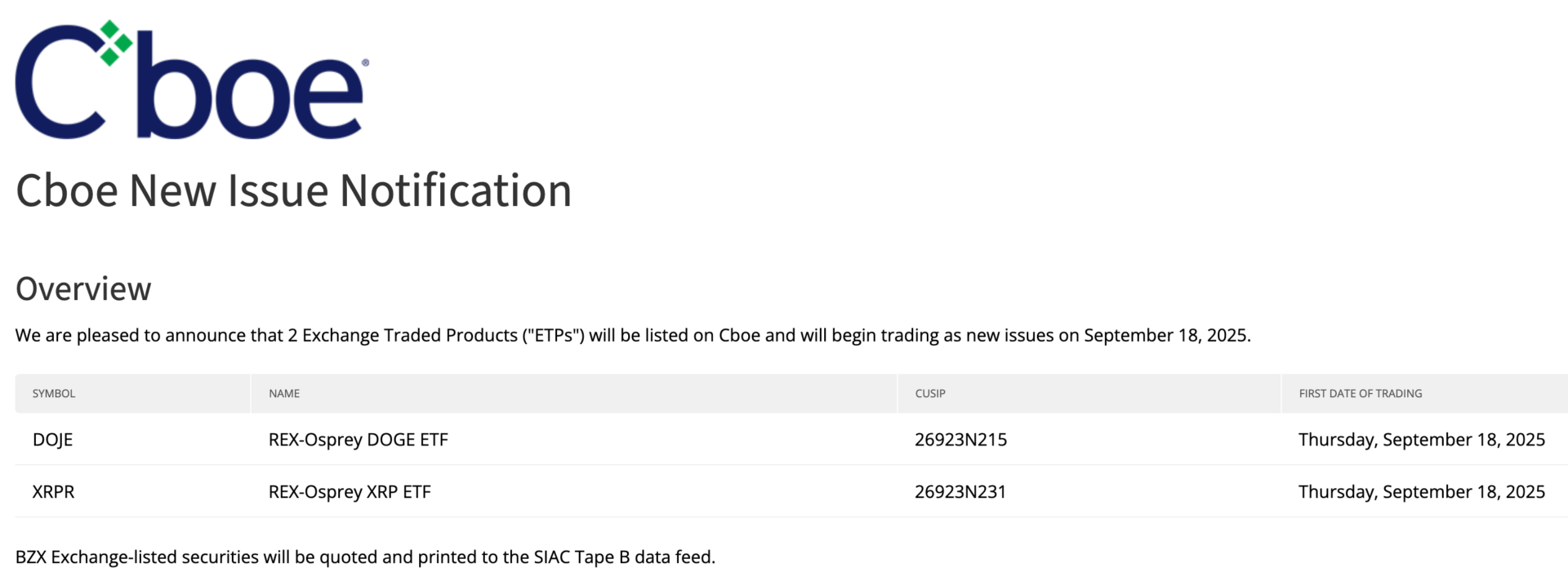The image size is (1568, 586).
Task: Click the Cboe logo image
Action: (x=192, y=79)
